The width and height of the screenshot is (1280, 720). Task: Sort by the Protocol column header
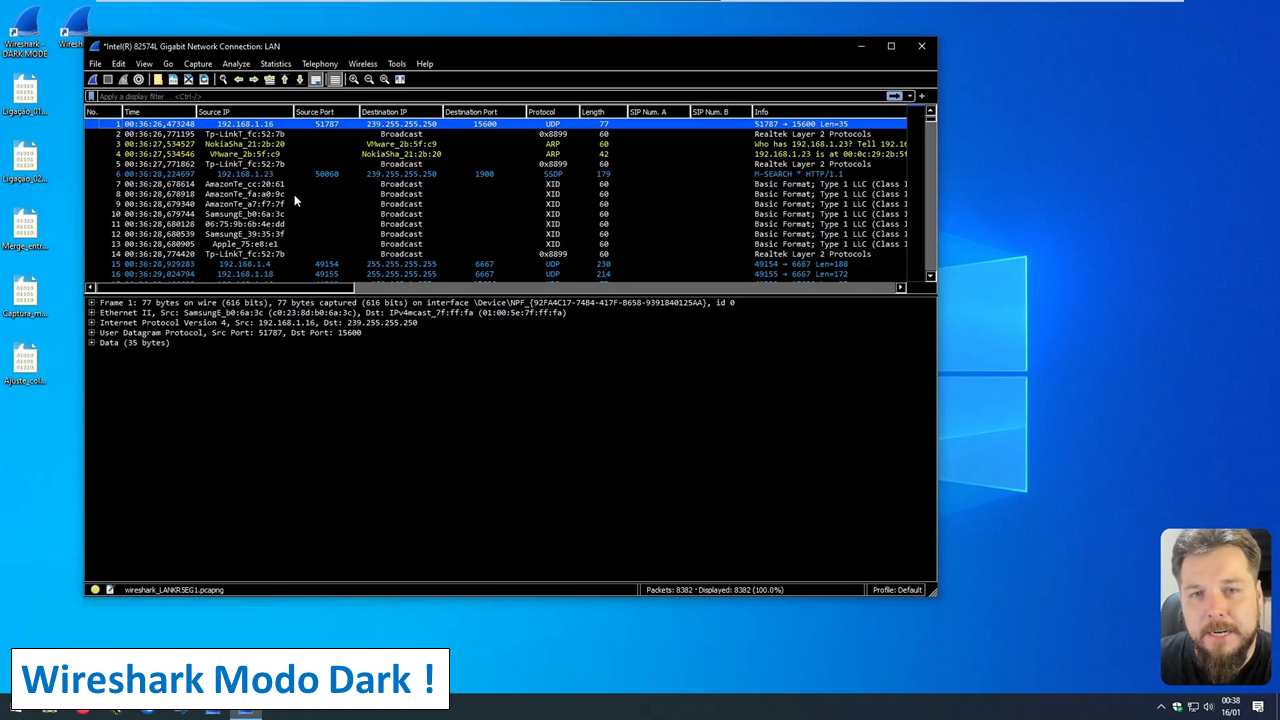(552, 112)
